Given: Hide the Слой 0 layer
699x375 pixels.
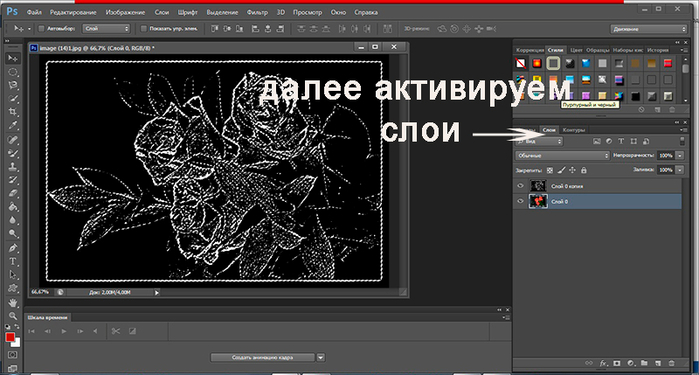Looking at the screenshot, I should (520, 202).
